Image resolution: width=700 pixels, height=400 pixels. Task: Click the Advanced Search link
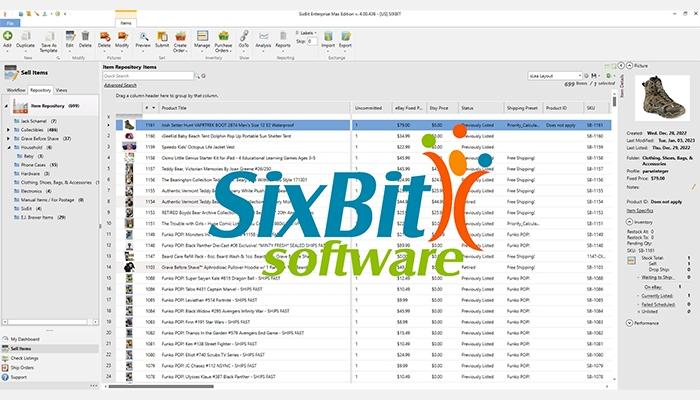click(120, 85)
